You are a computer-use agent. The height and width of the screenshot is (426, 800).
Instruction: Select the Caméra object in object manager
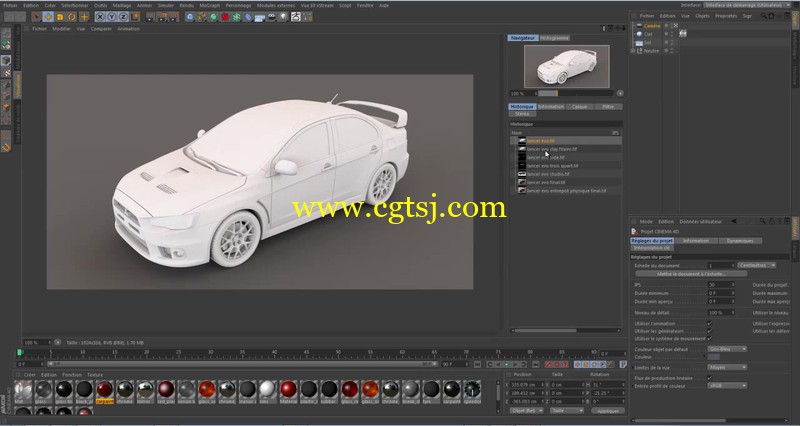(x=652, y=26)
